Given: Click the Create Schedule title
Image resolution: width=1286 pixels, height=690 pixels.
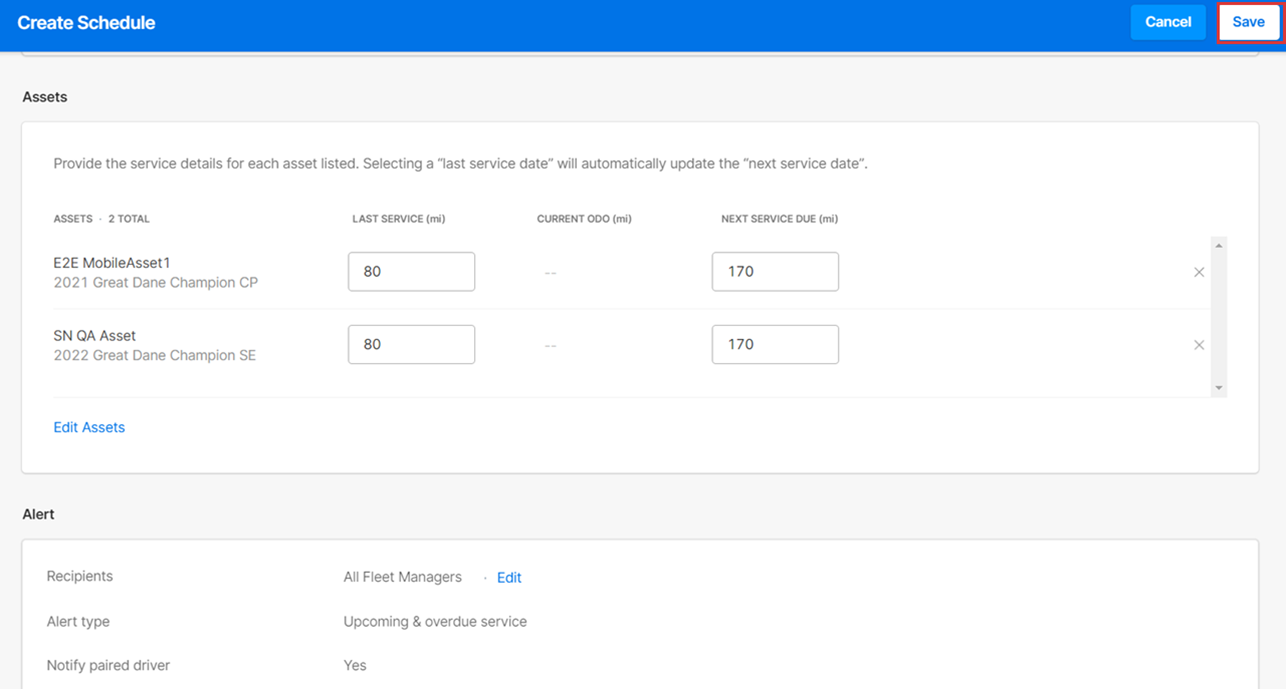Looking at the screenshot, I should coord(86,23).
